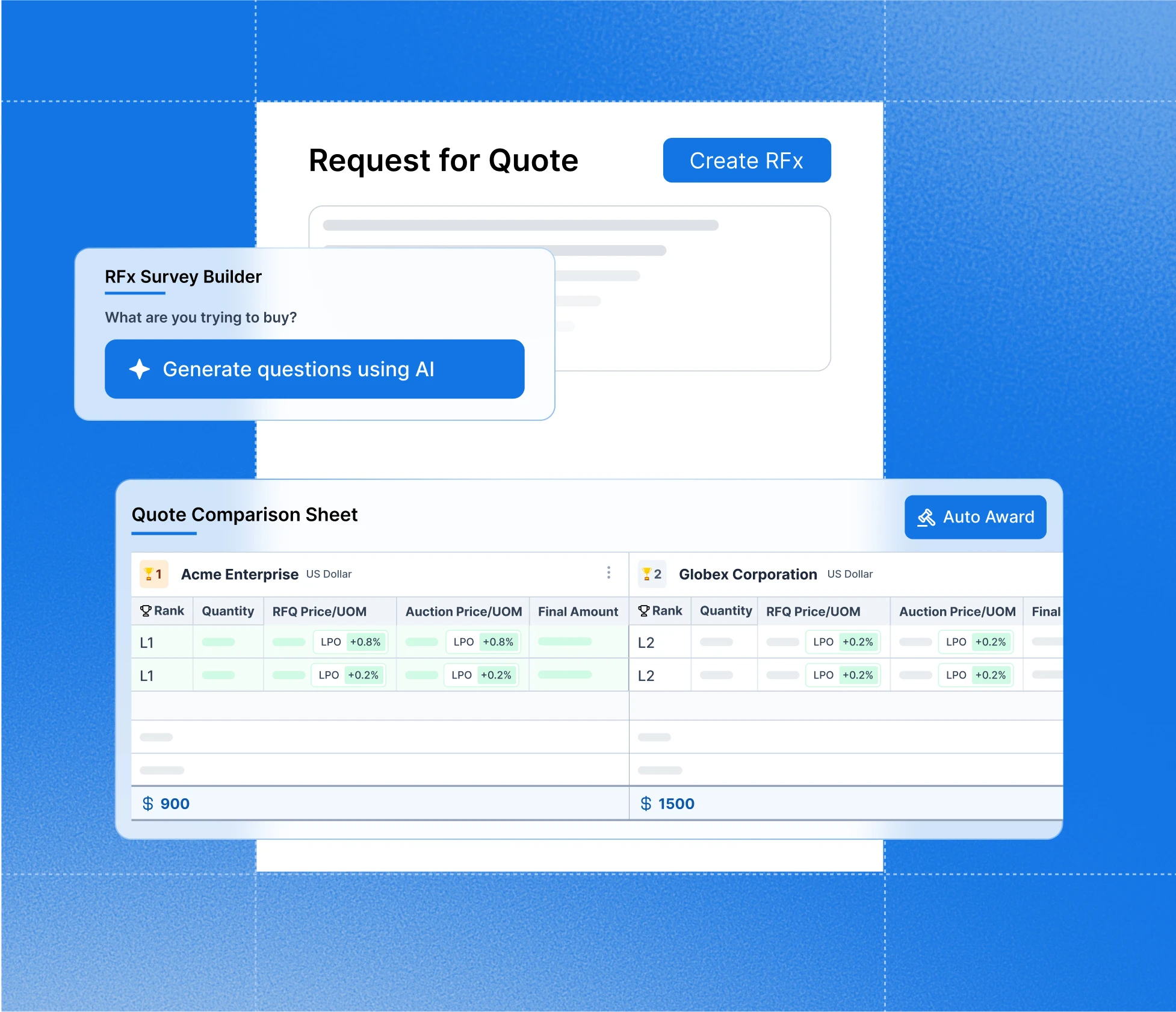This screenshot has width=1176, height=1012.
Task: Click the Final Amount column header
Action: [x=578, y=612]
